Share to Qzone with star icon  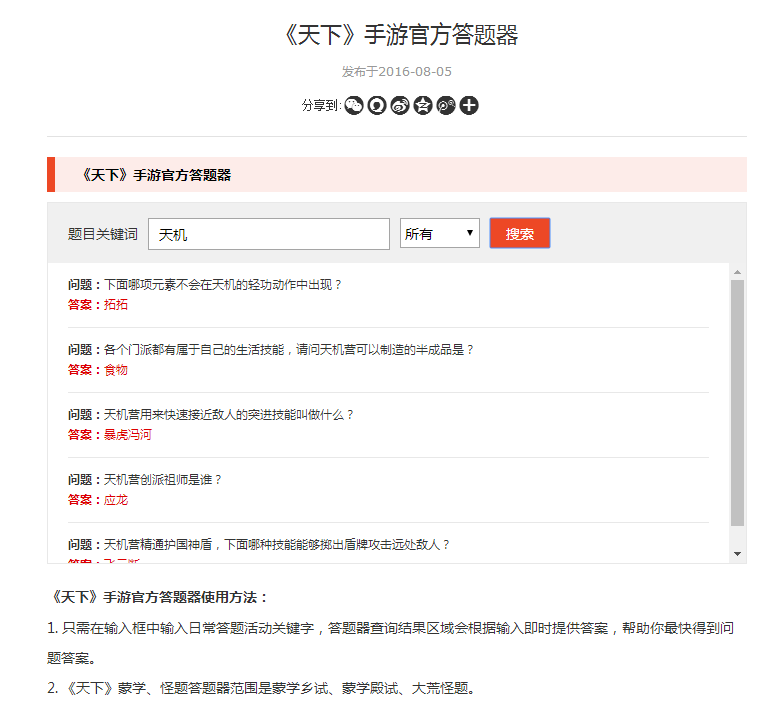423,105
